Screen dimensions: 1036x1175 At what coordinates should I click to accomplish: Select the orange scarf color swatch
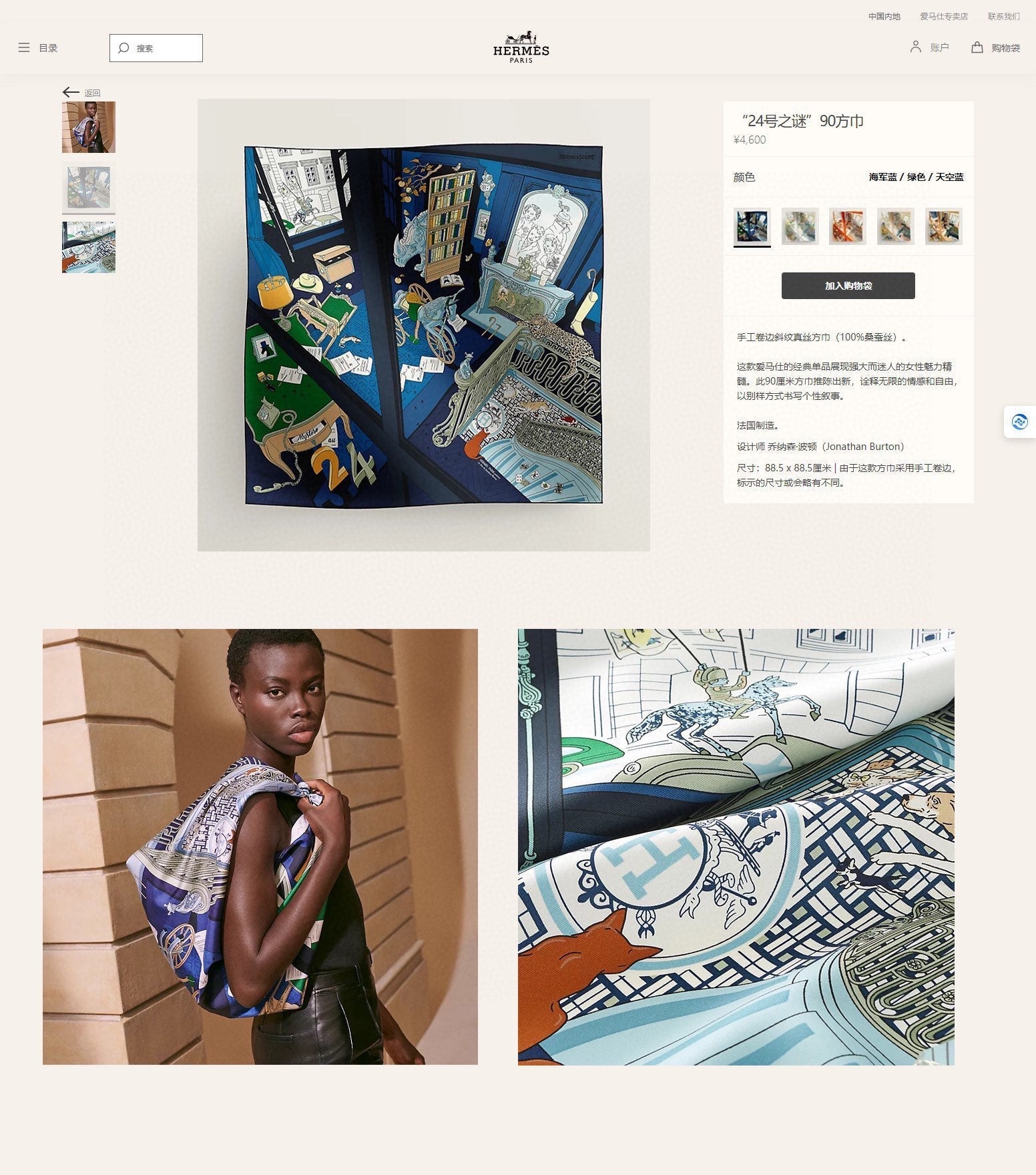click(x=848, y=226)
